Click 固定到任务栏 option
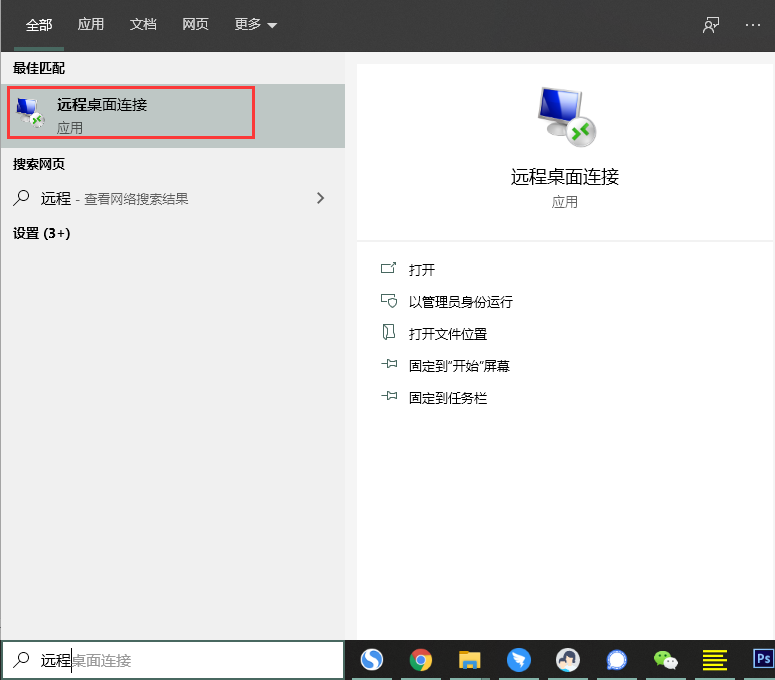This screenshot has height=680, width=775. click(447, 397)
